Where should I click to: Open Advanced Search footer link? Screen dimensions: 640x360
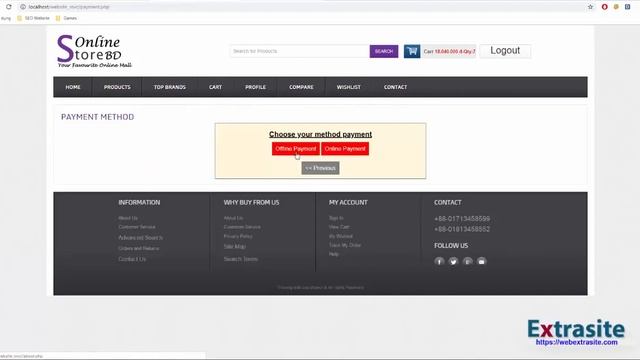140,238
